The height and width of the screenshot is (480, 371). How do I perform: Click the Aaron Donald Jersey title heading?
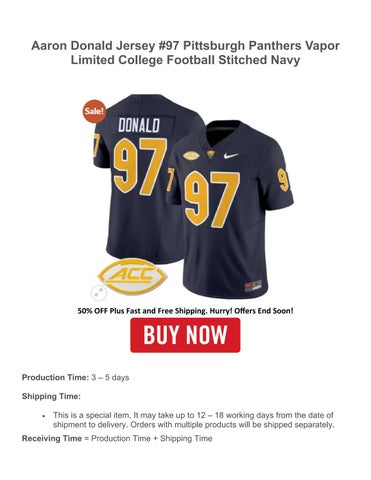(x=185, y=53)
